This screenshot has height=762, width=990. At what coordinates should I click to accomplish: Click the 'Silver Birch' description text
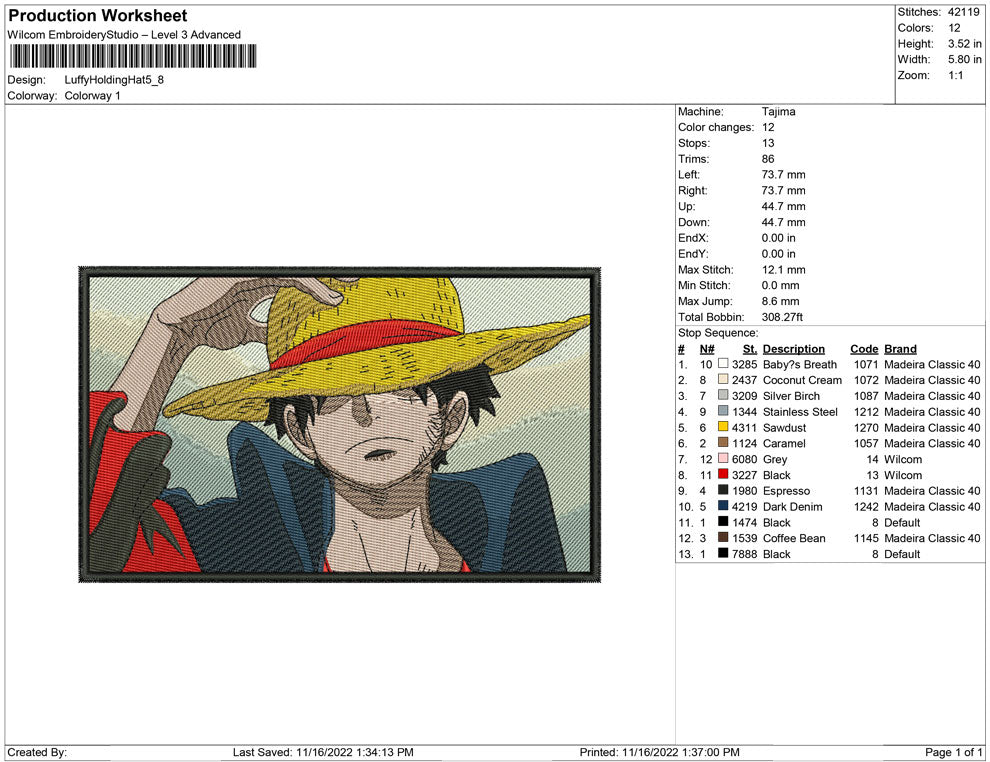point(791,396)
